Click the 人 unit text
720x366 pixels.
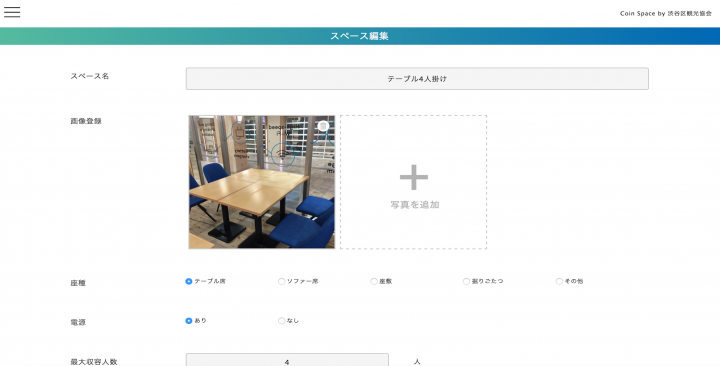click(417, 362)
